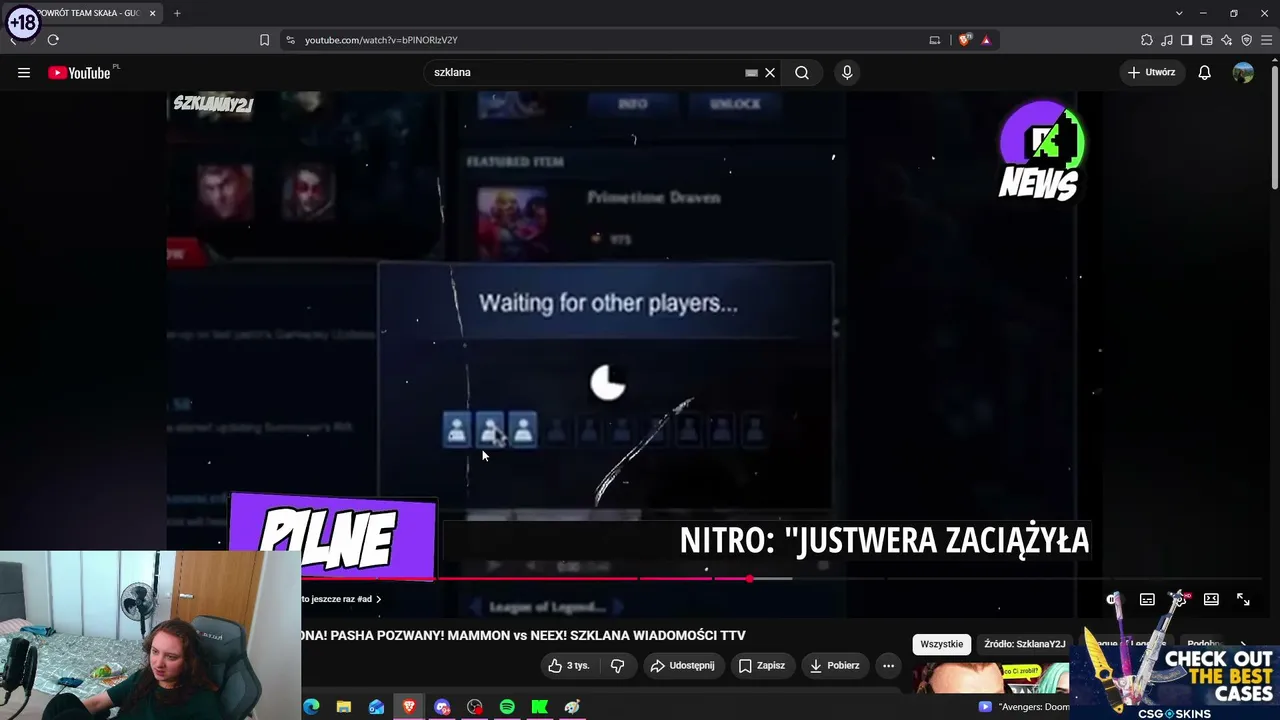Screen dimensions: 1280x720
Task: Open the account avatar menu
Action: (x=1243, y=72)
